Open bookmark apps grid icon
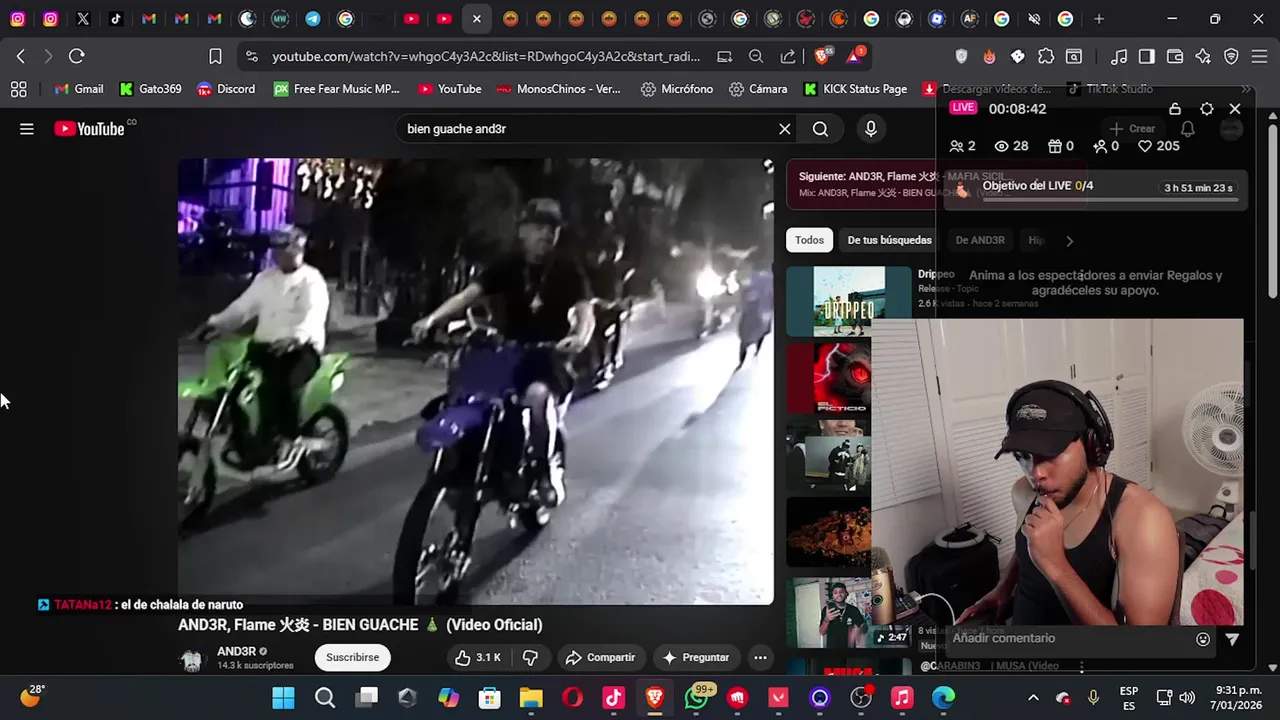Screen dimensions: 1280x720 [x=18, y=89]
